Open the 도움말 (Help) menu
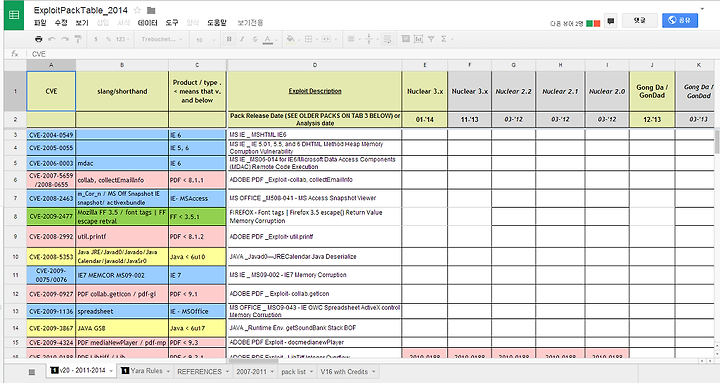The width and height of the screenshot is (720, 383). click(216, 23)
